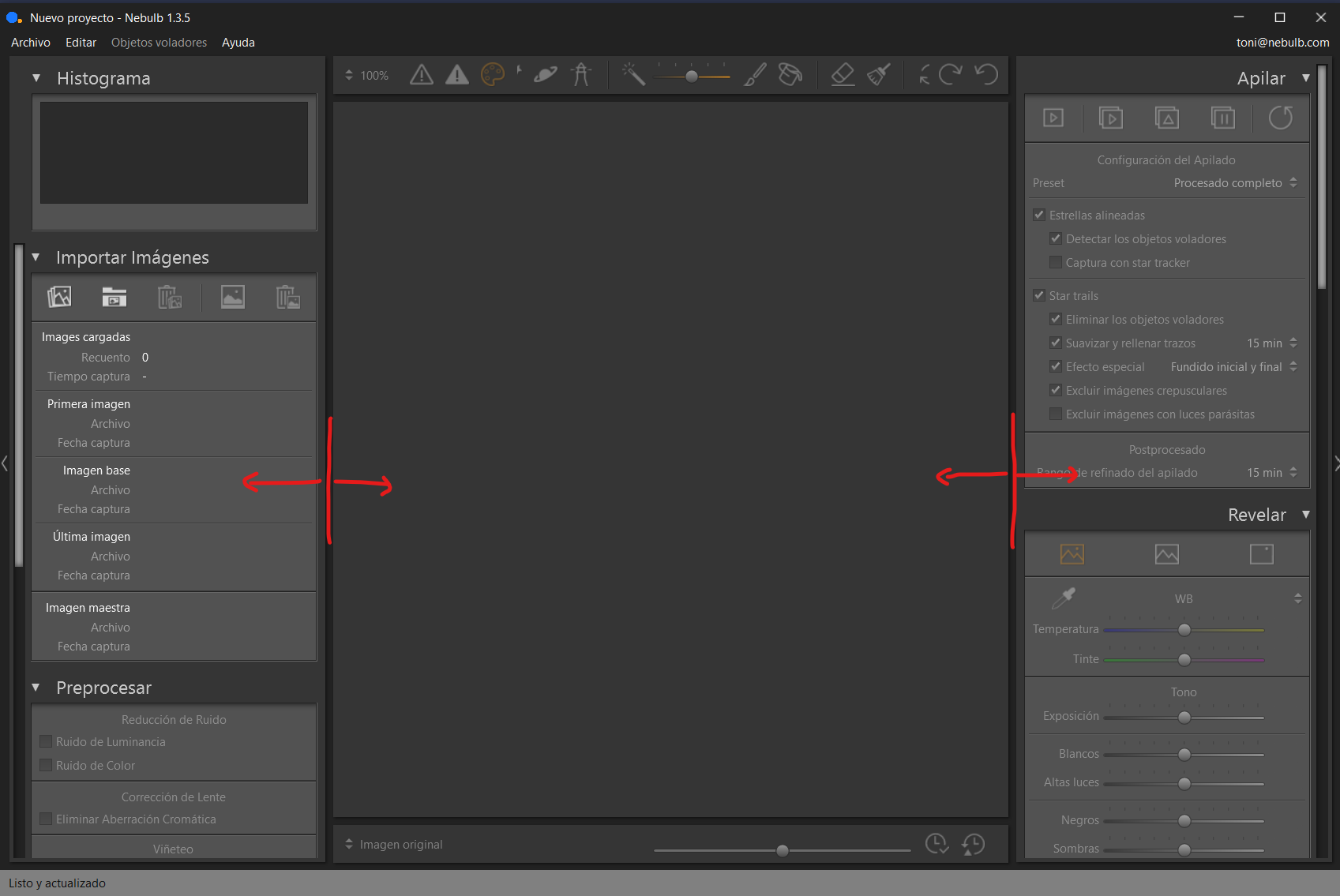The image size is (1340, 896).
Task: Enable Eliminar Aberración Cromática checkbox
Action: tap(46, 819)
